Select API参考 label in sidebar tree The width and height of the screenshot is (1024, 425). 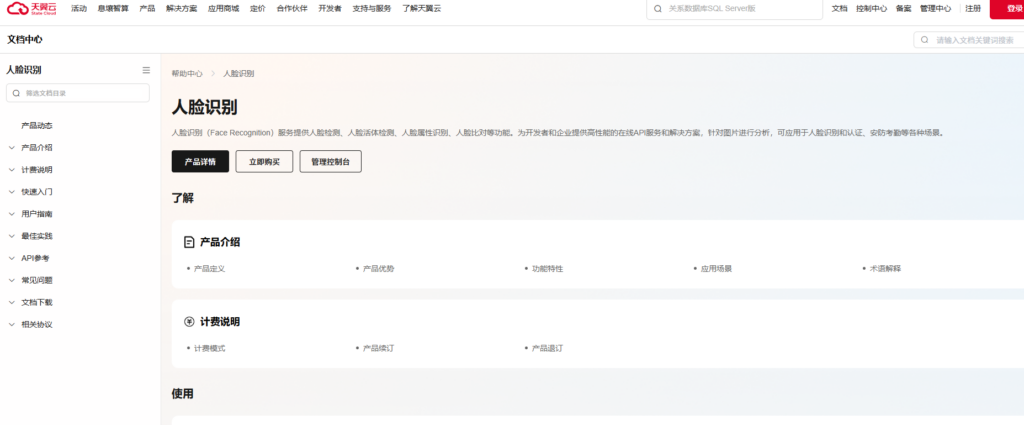tap(35, 258)
